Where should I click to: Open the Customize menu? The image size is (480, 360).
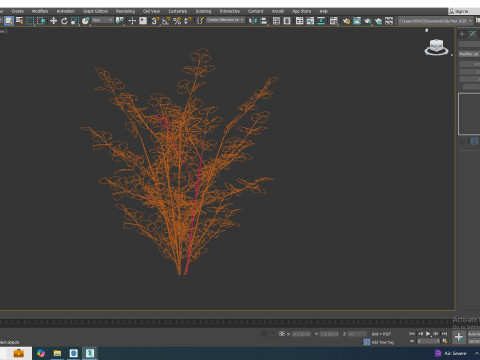pyautogui.click(x=178, y=11)
